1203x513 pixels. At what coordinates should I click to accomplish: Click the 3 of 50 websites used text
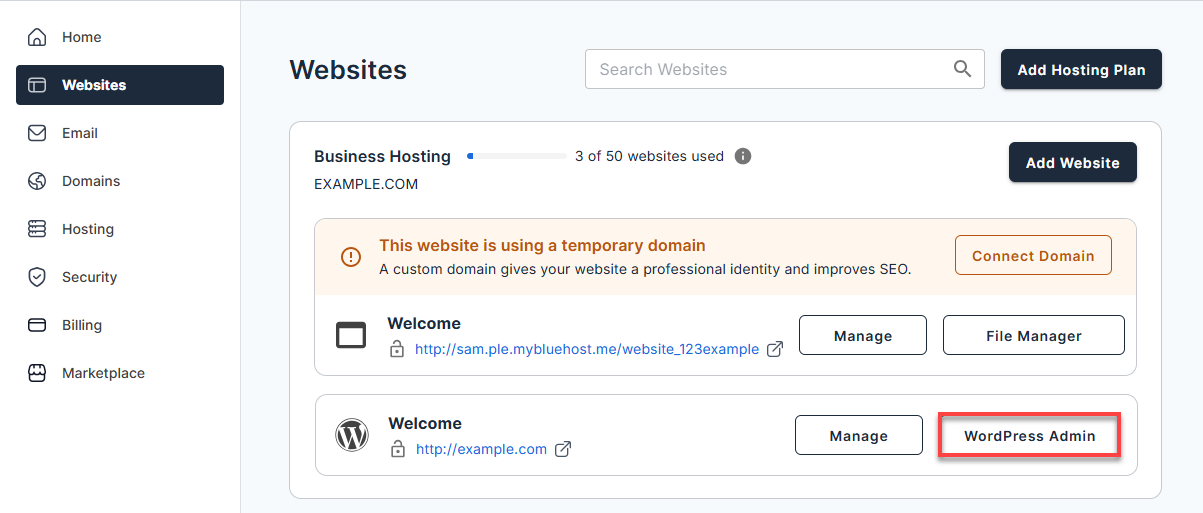click(x=649, y=156)
